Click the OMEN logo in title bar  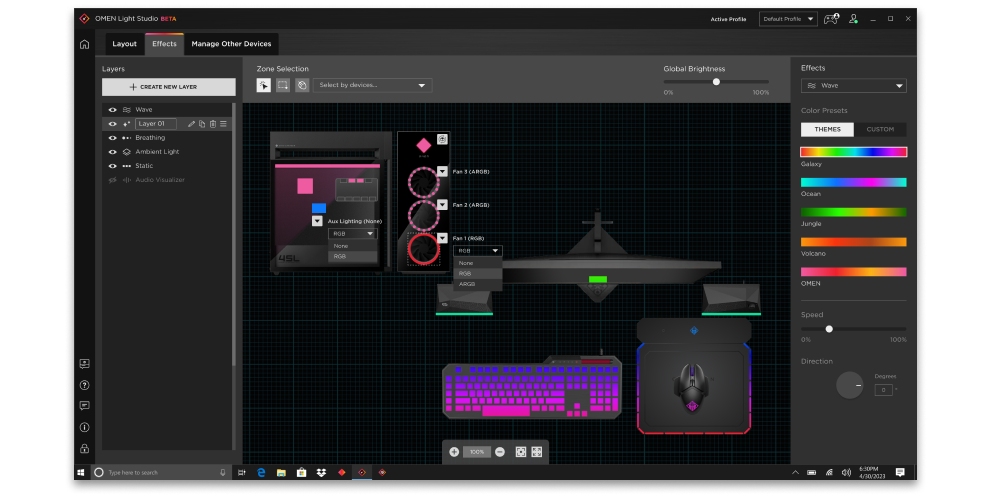(84, 18)
